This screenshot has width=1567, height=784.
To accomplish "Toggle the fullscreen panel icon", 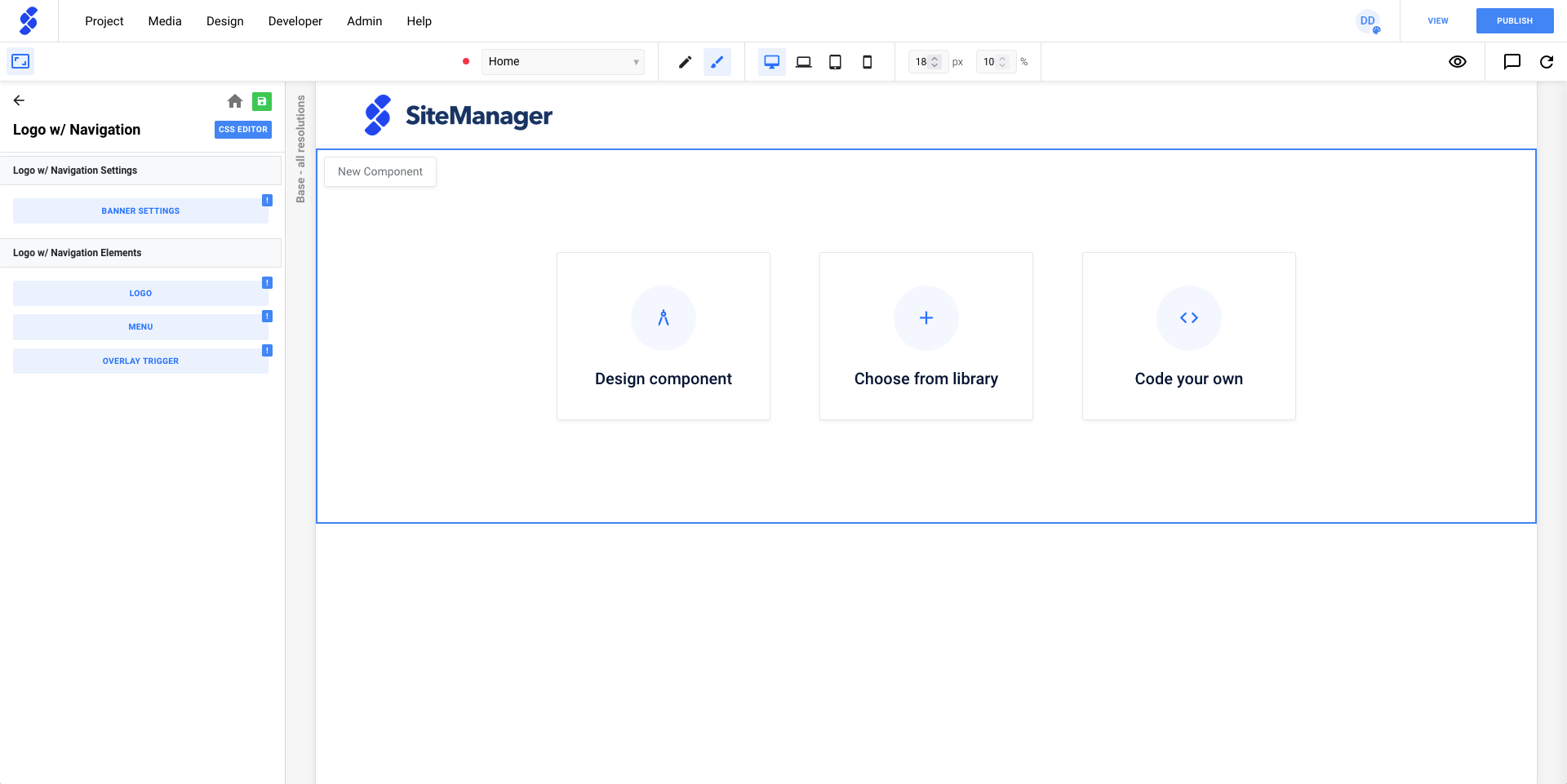I will pyautogui.click(x=20, y=61).
